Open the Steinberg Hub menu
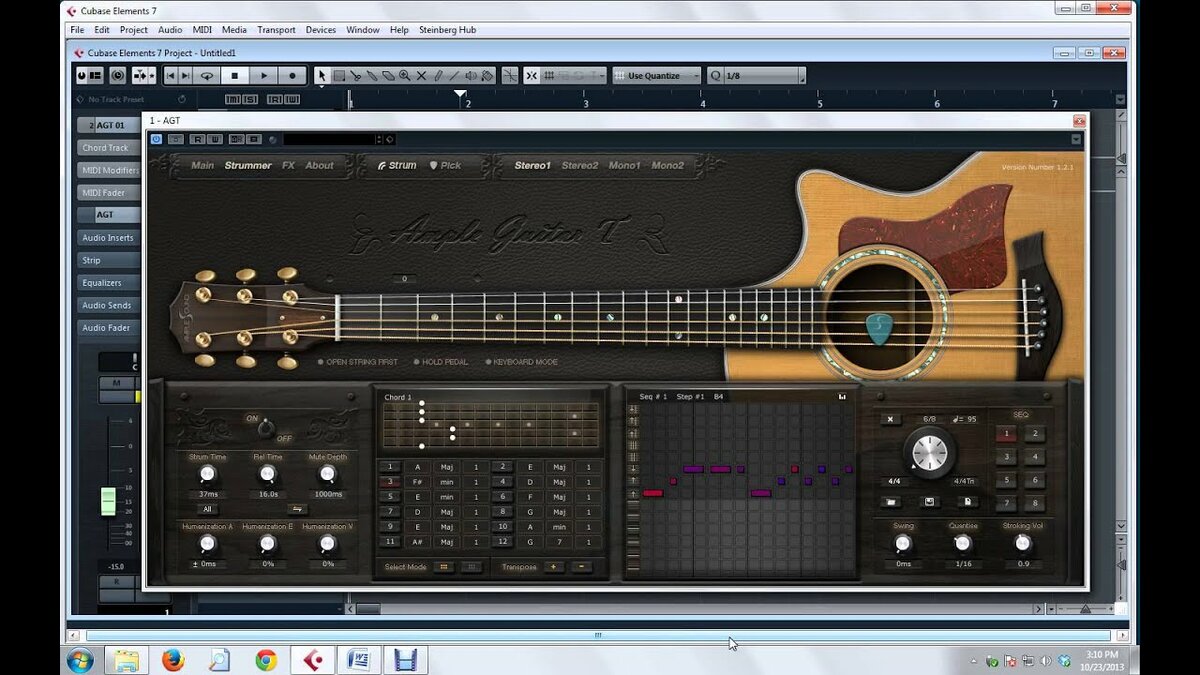 tap(447, 30)
